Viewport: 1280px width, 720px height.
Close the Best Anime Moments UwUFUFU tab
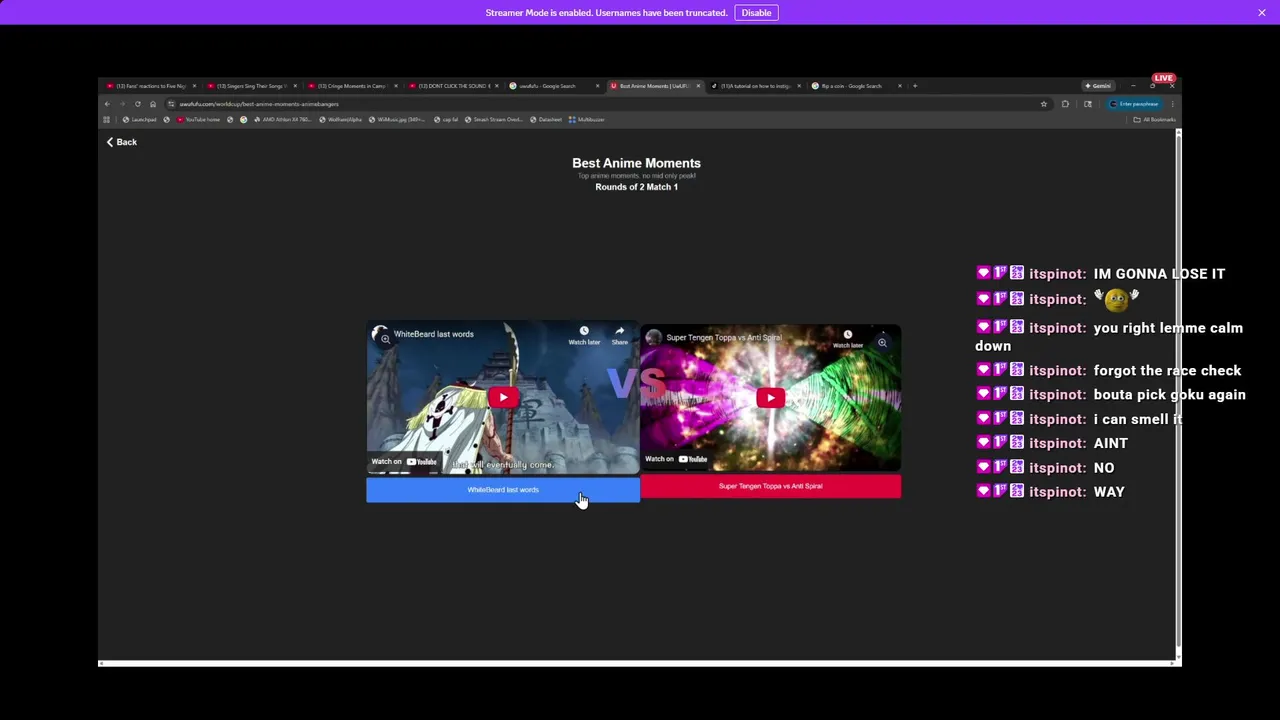698,86
